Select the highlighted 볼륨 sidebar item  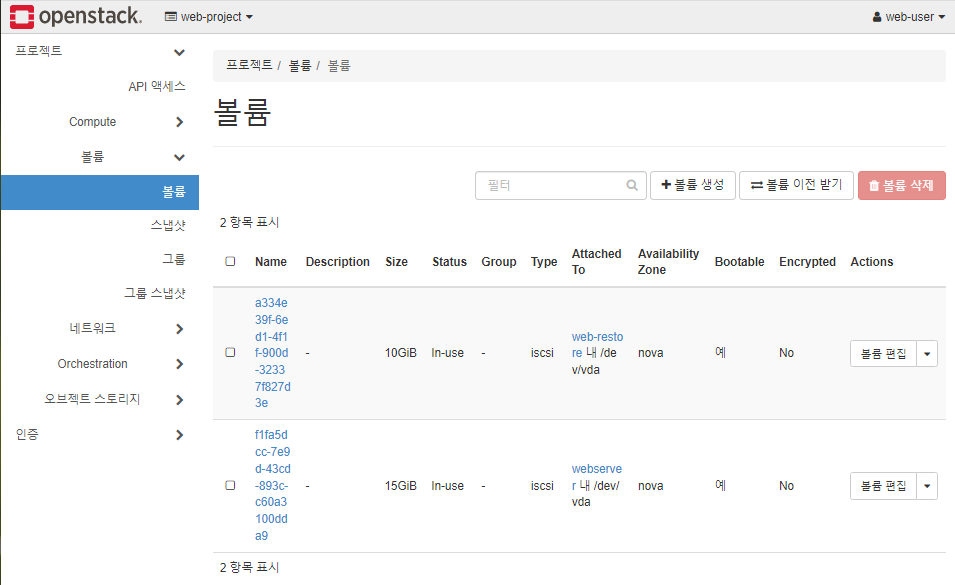(100, 192)
